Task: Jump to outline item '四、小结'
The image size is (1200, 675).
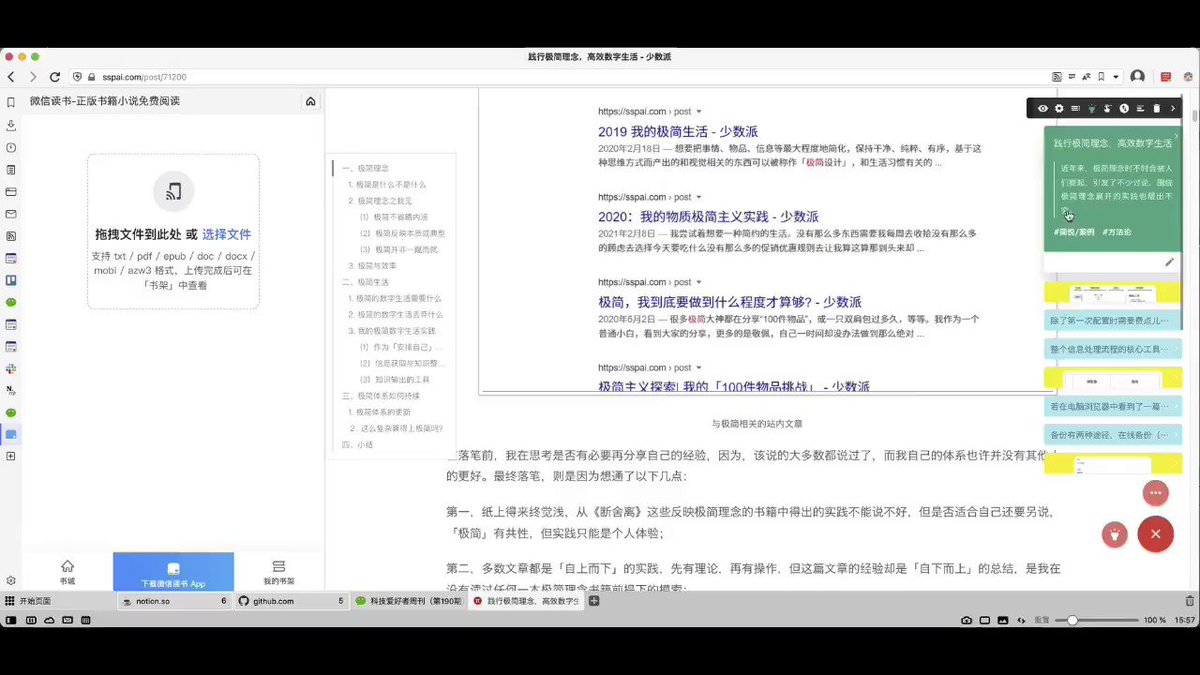Action: click(x=357, y=444)
